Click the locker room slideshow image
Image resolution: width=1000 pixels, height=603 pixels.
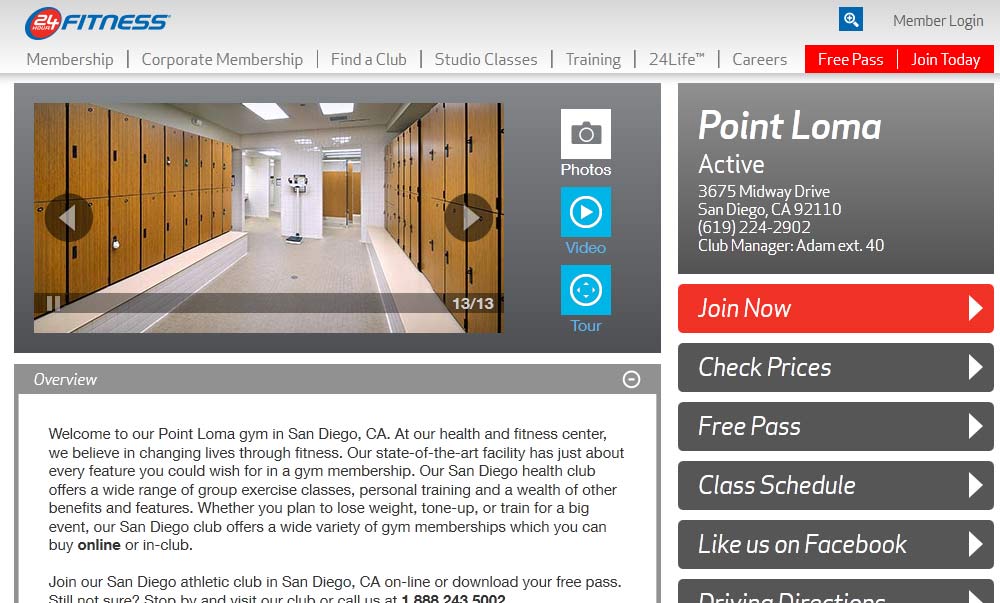point(268,217)
